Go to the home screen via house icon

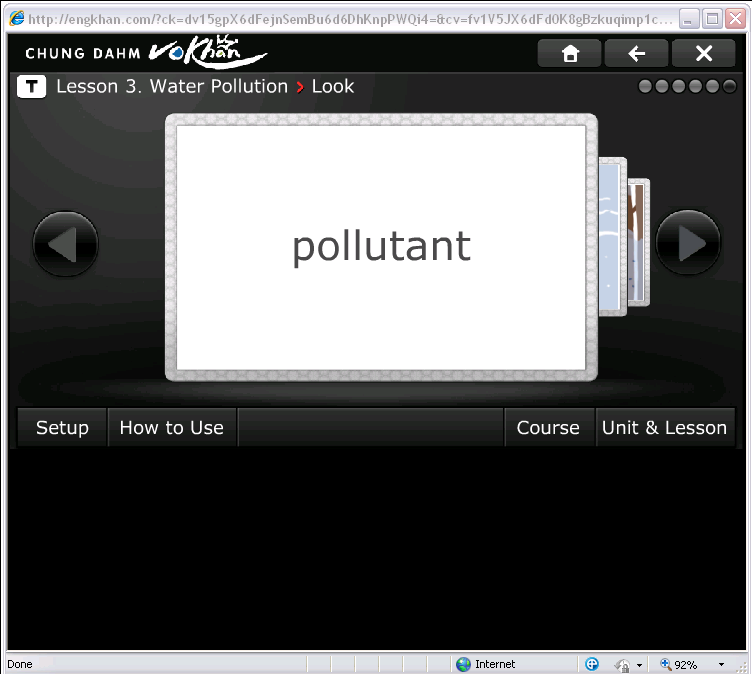pyautogui.click(x=569, y=53)
